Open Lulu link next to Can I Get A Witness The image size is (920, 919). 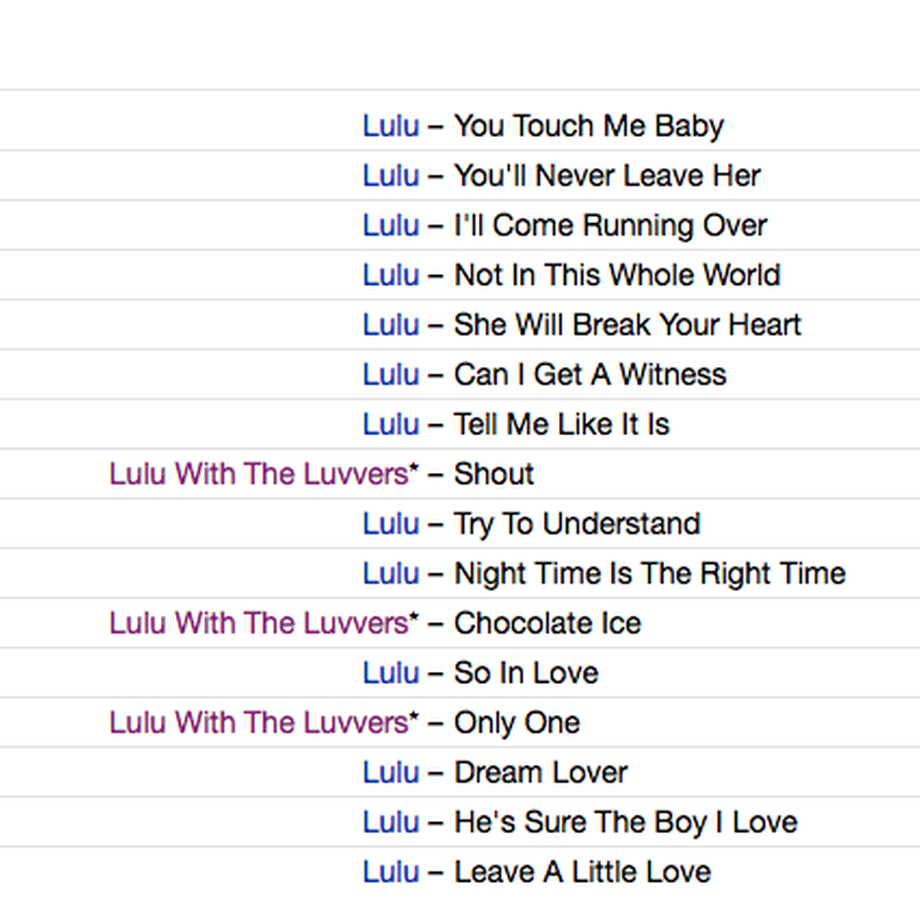pos(391,374)
